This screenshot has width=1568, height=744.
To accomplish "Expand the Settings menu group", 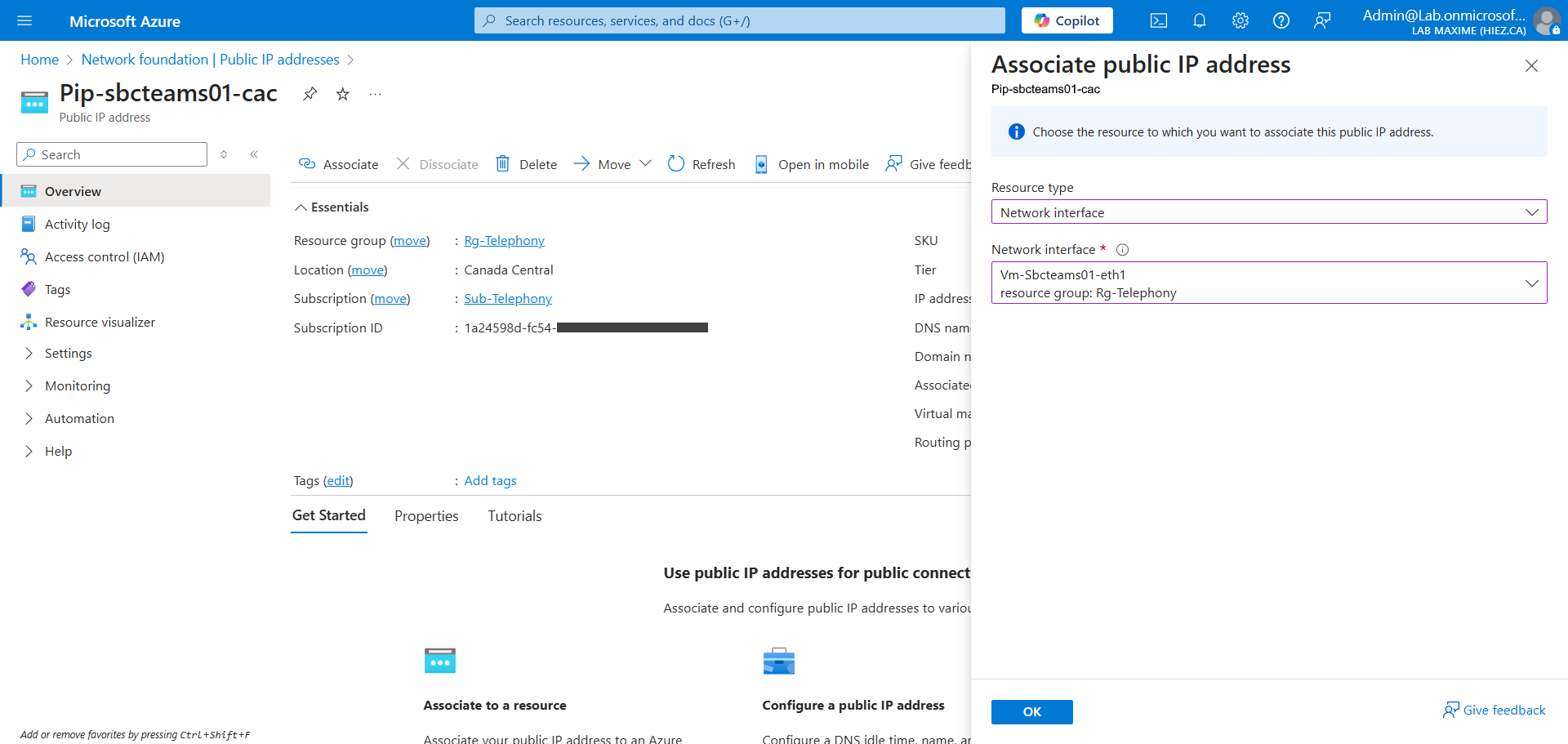I will point(68,354).
